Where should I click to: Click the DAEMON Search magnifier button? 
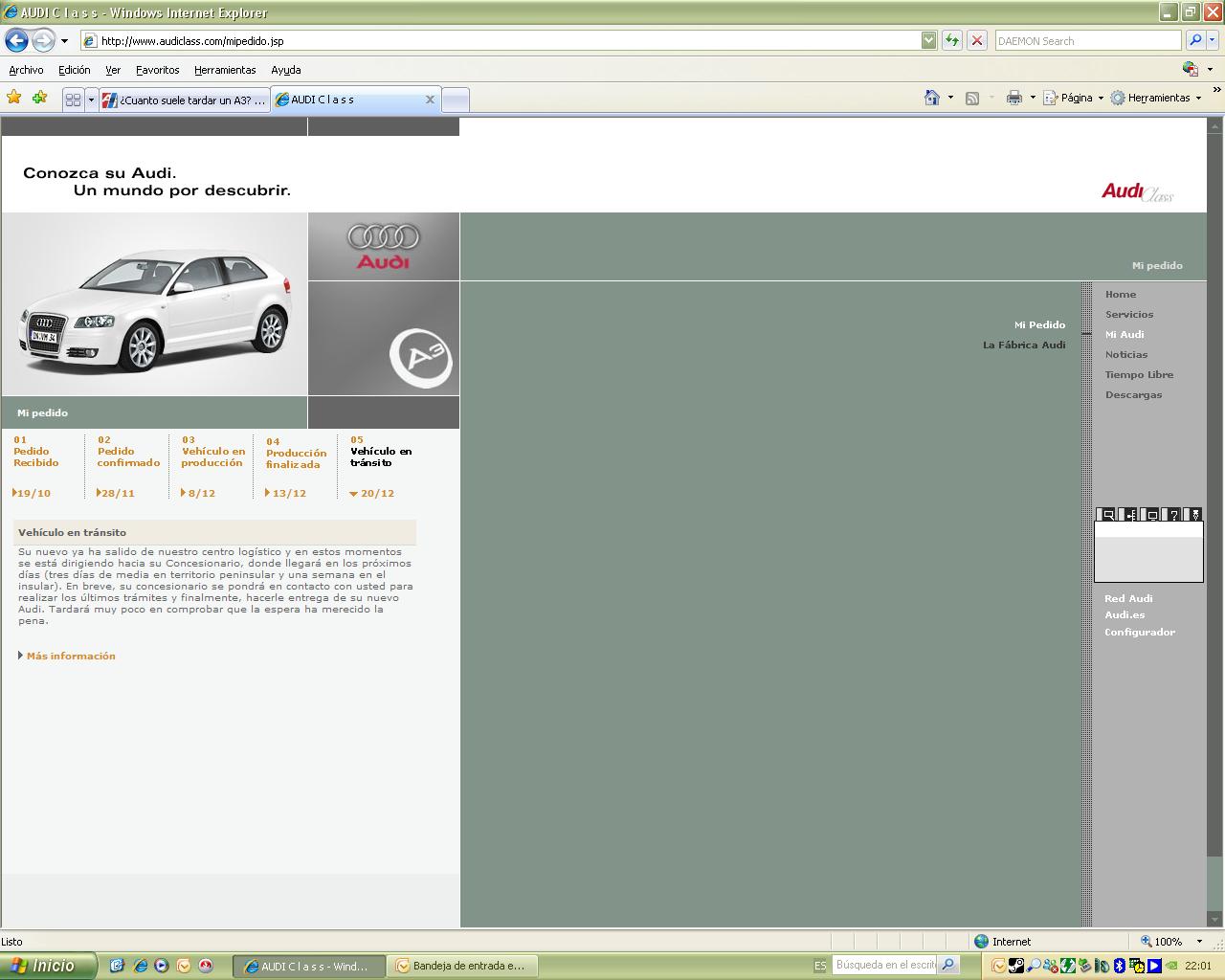coord(1194,40)
